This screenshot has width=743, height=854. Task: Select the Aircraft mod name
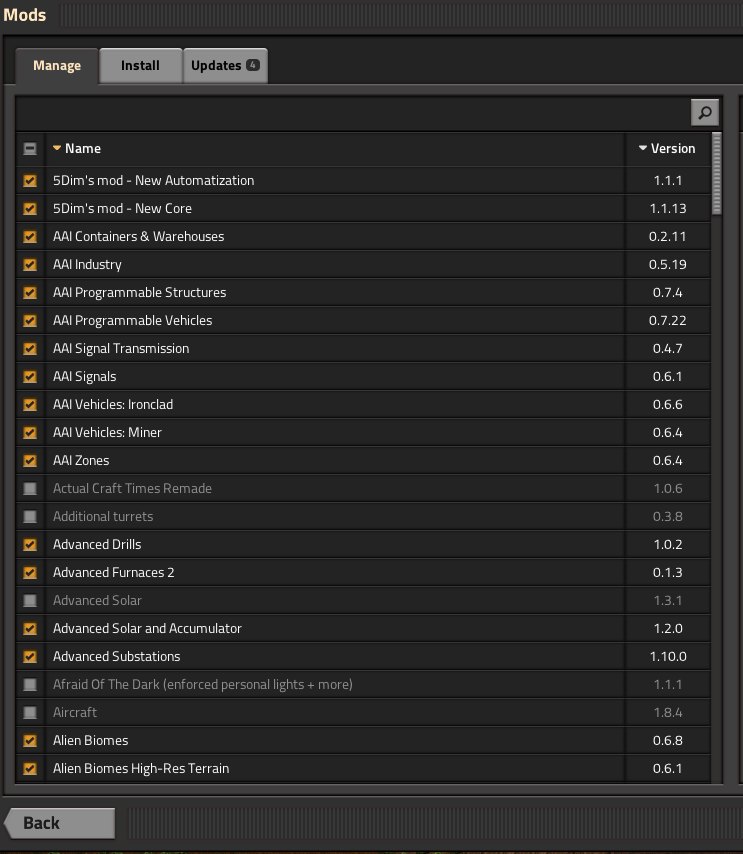(75, 712)
